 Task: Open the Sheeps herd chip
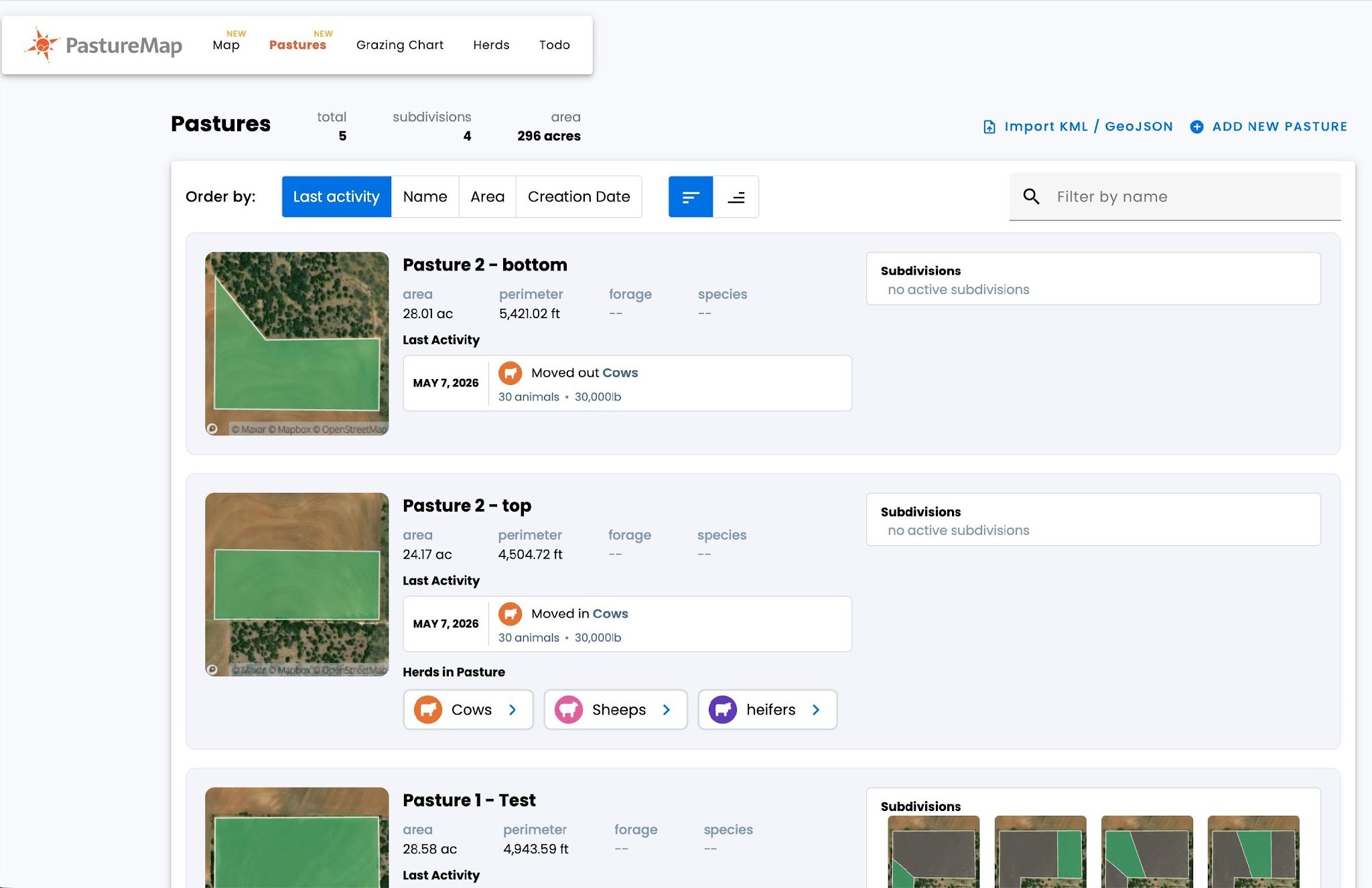click(616, 710)
